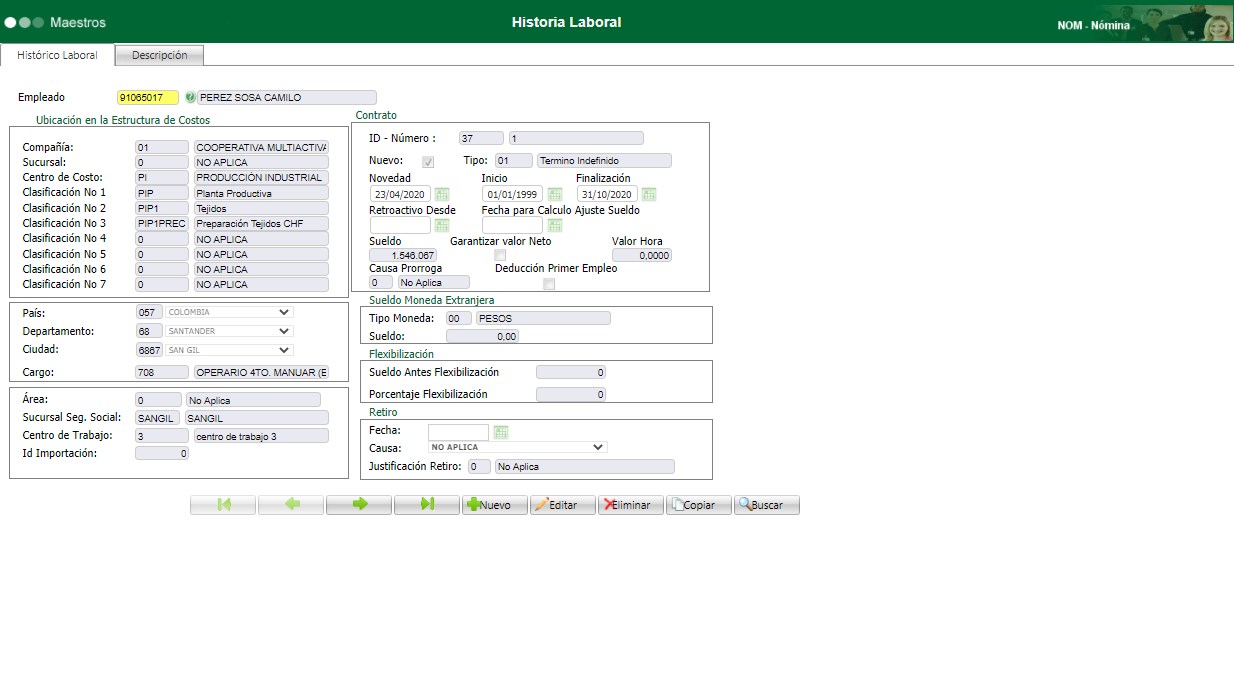This screenshot has height=698, width=1234.
Task: Open the Causa dropdown in the Retiro section
Action: click(x=518, y=448)
